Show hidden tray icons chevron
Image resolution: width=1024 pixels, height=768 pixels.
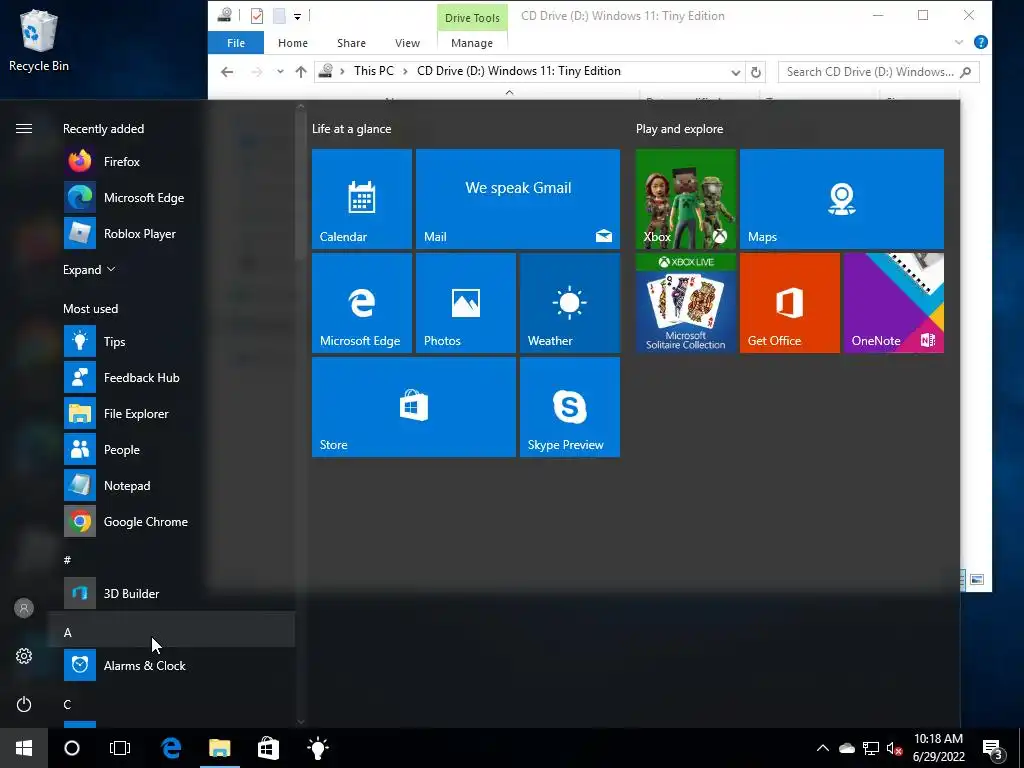click(823, 748)
